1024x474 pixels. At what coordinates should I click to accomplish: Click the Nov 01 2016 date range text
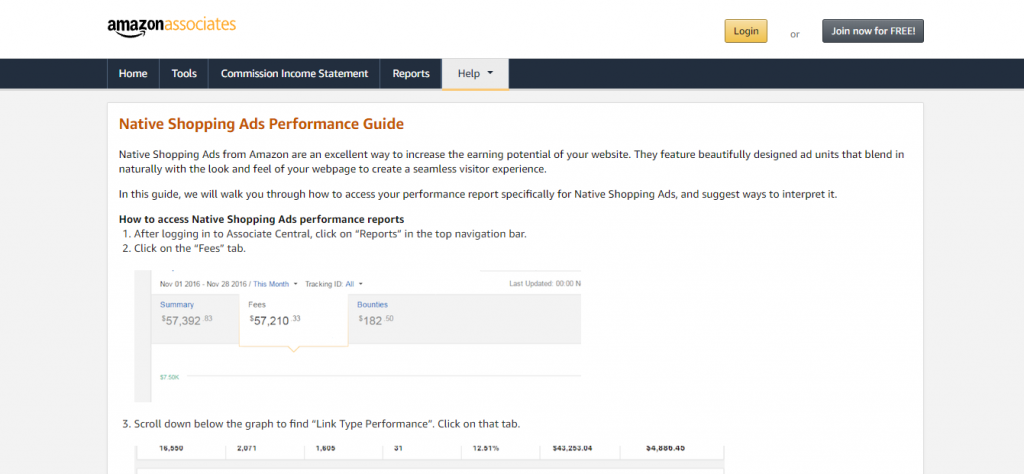coord(198,284)
